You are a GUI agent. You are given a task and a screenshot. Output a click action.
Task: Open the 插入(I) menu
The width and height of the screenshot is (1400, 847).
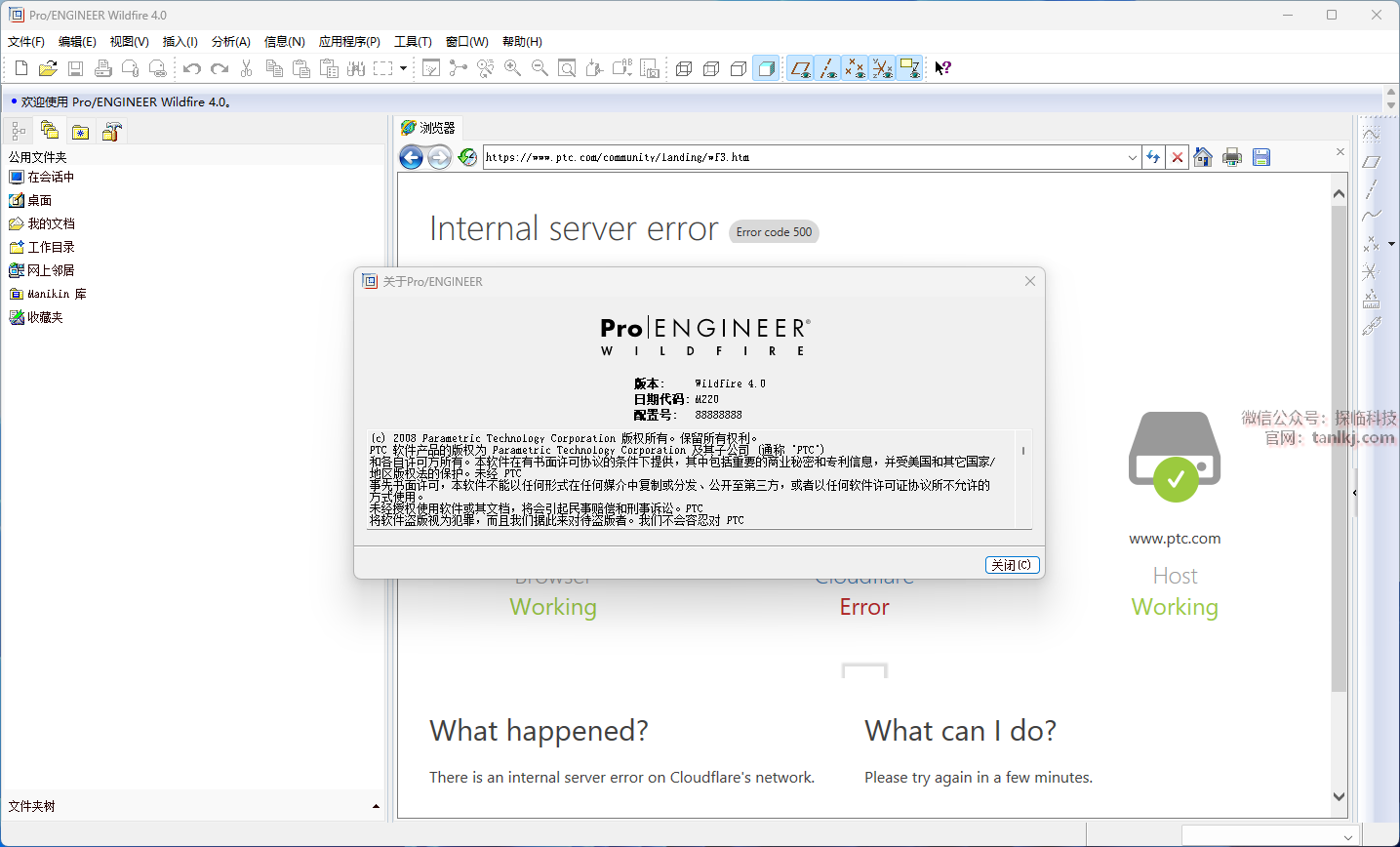(x=180, y=42)
